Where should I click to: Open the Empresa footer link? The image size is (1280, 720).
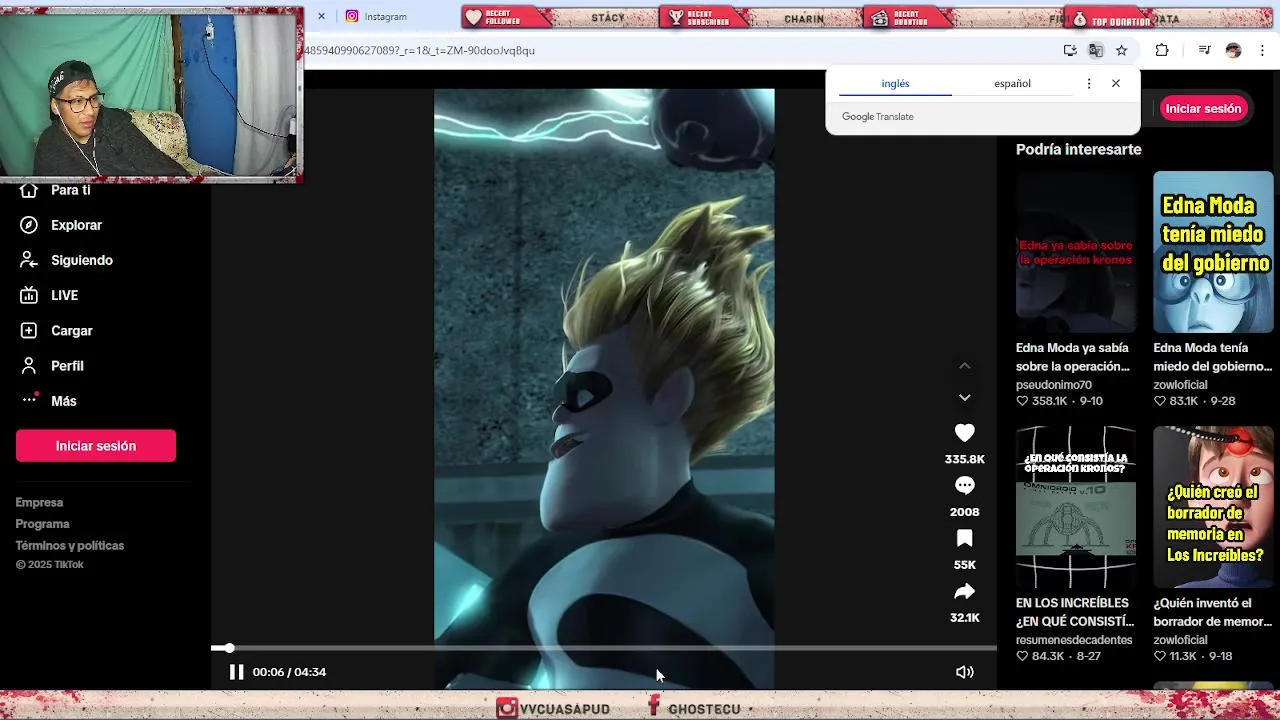tap(39, 502)
